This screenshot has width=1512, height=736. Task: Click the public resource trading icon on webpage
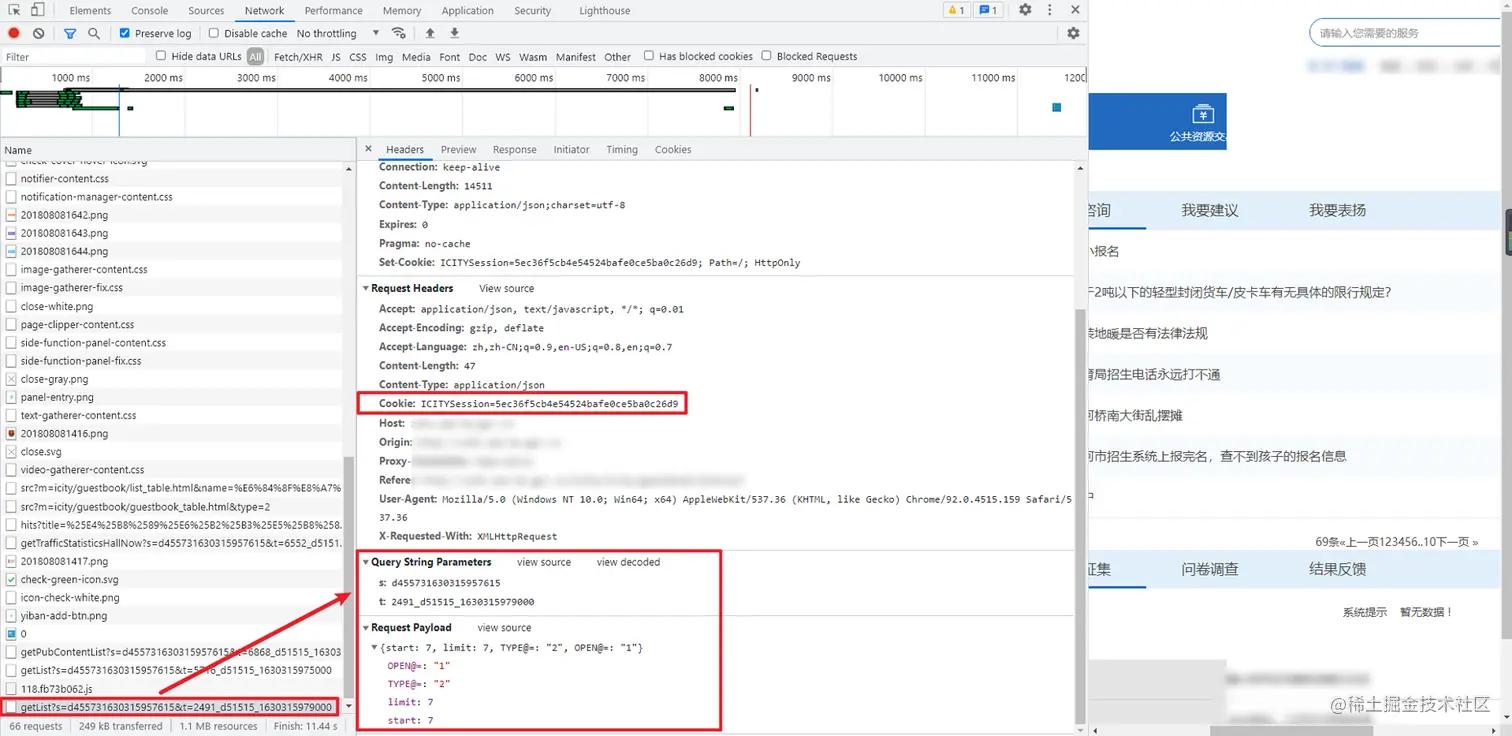(x=1203, y=113)
